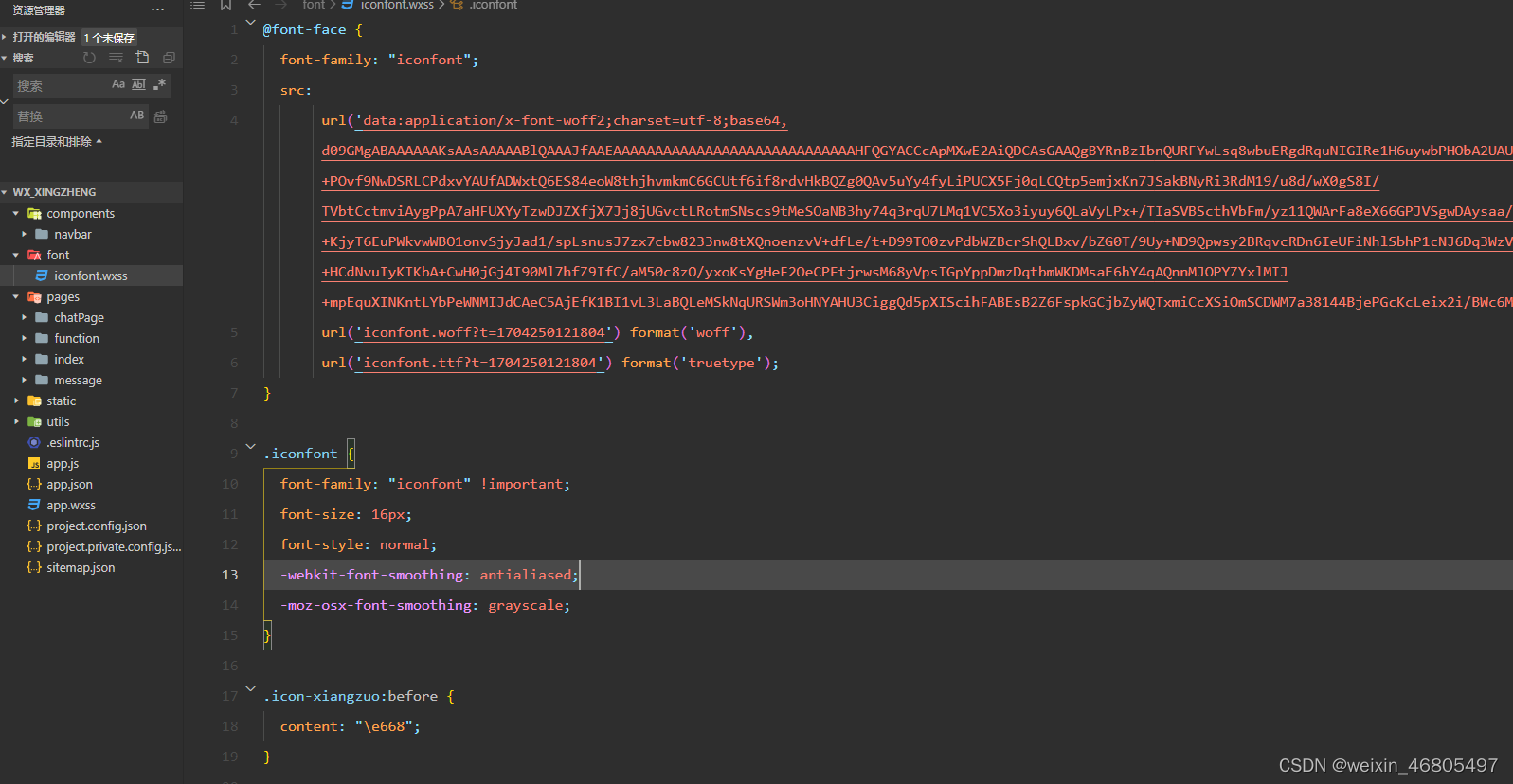The height and width of the screenshot is (784, 1513).
Task: Toggle match case (Aa) in search
Action: click(x=118, y=84)
